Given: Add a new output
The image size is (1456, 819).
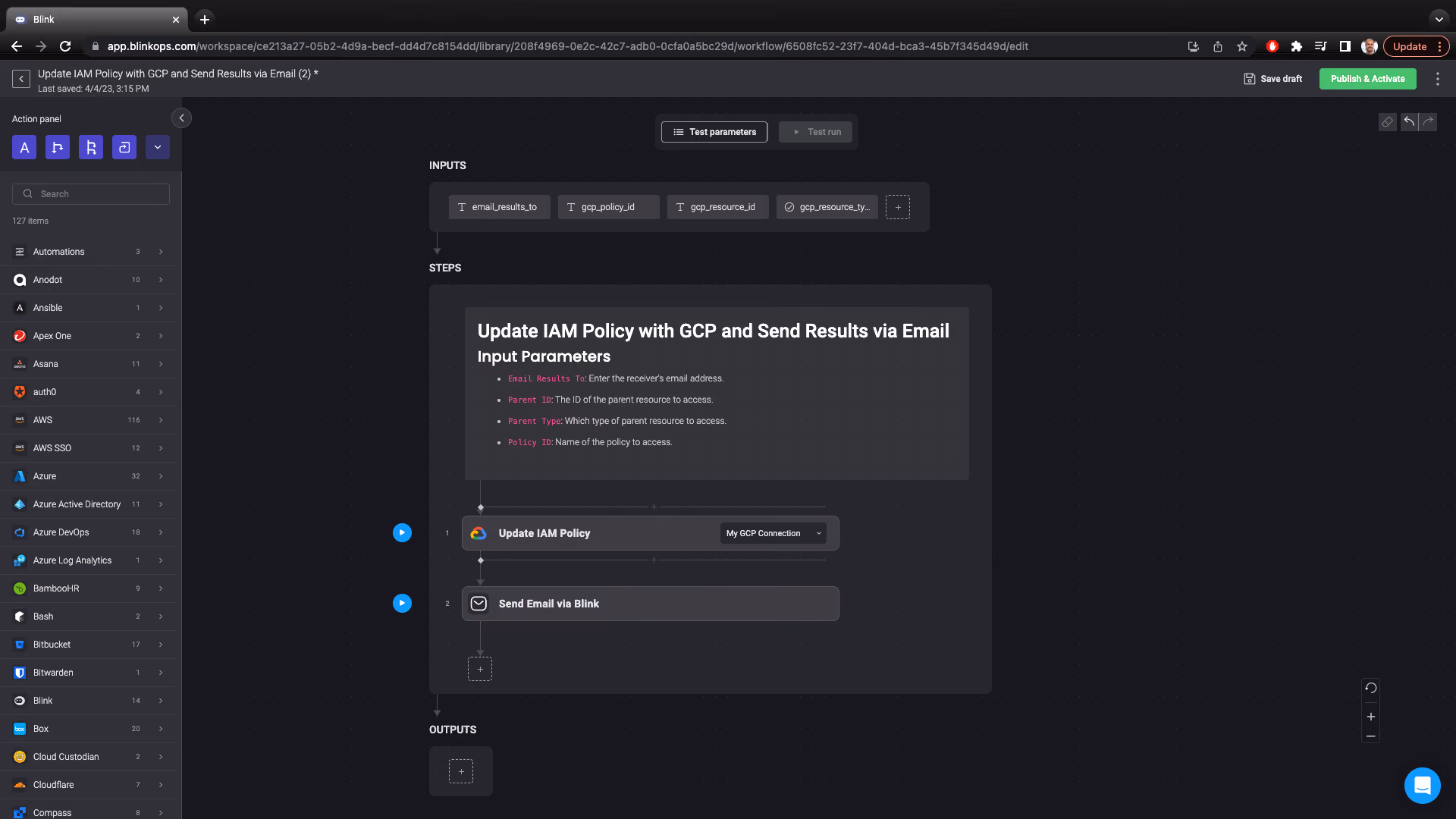Looking at the screenshot, I should pos(461,771).
